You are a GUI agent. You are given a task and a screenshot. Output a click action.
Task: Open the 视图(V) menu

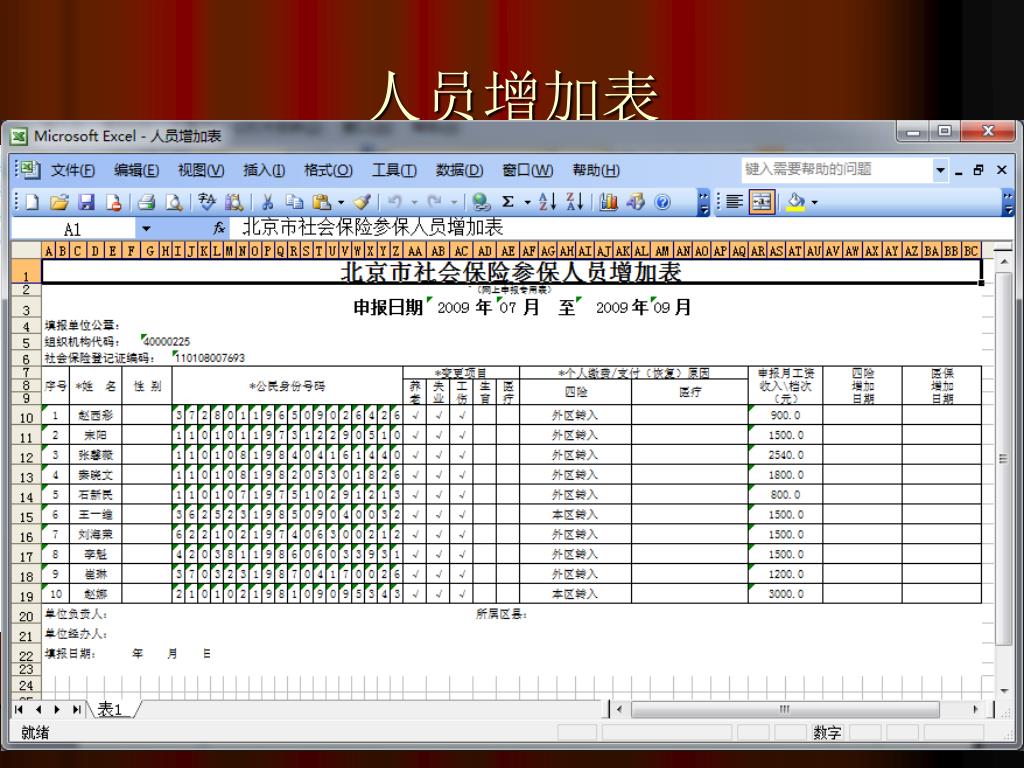200,170
